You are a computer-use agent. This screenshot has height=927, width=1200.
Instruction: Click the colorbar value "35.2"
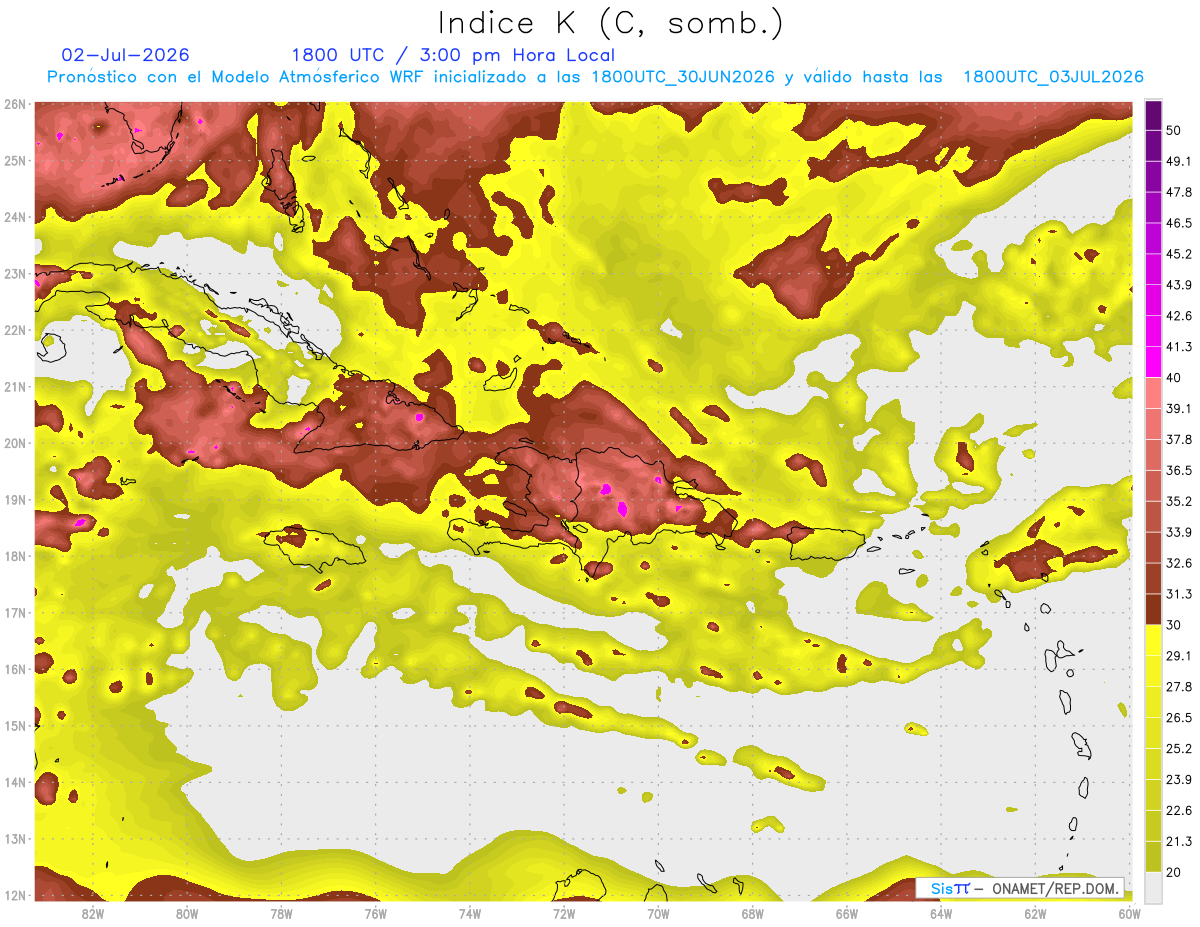click(x=1180, y=501)
